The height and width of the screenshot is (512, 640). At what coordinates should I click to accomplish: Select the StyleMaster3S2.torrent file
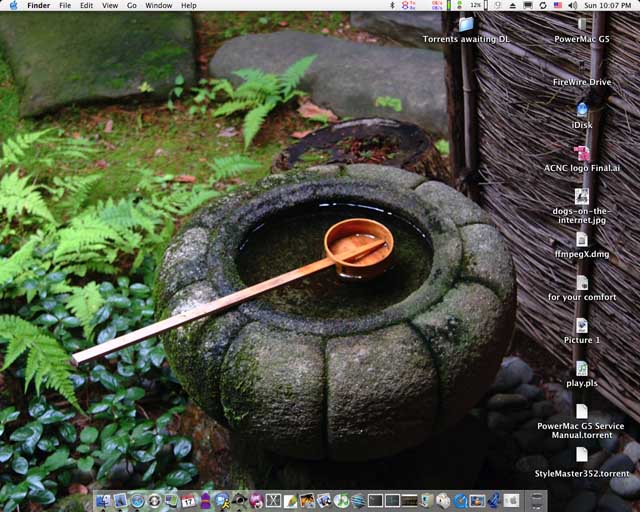[x=581, y=455]
